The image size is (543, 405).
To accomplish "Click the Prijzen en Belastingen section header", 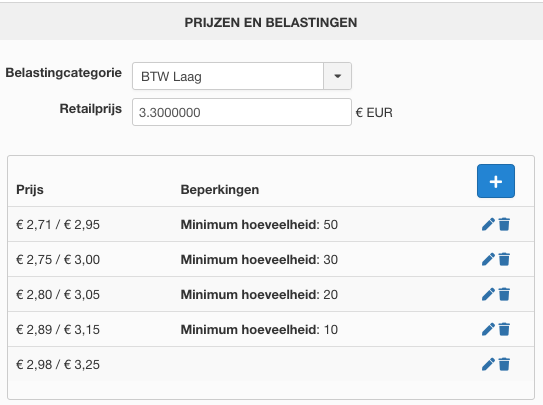I will 271,22.
